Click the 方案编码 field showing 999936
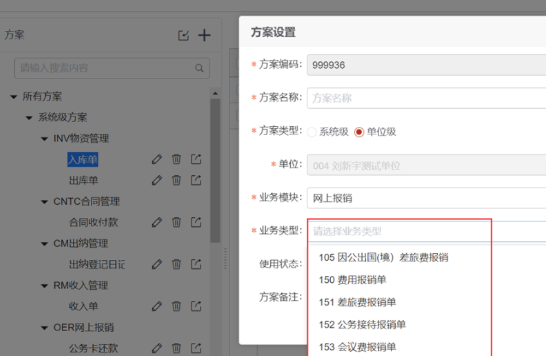Screen dimensions: 546x360 (x=426, y=65)
